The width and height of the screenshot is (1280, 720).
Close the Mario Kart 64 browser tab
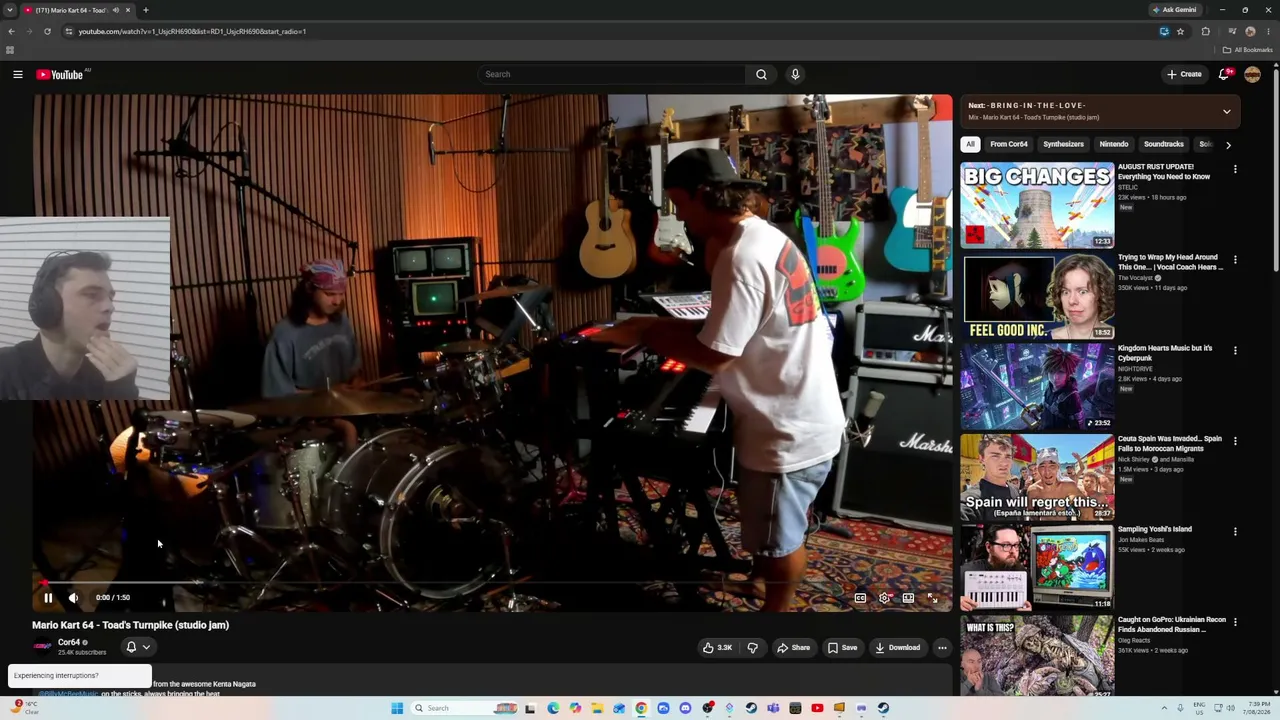pos(128,10)
